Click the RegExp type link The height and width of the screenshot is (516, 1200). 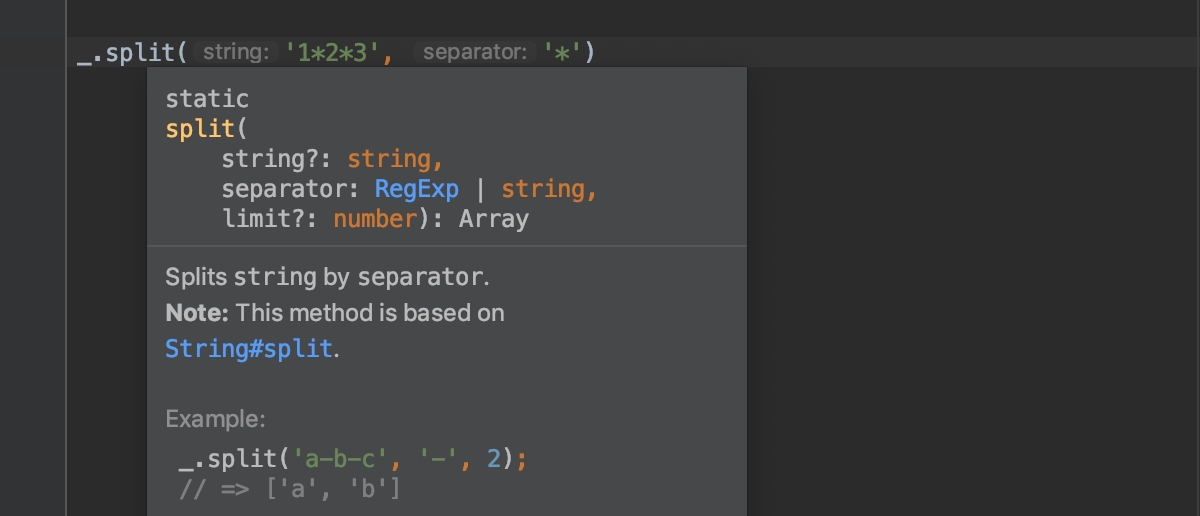(416, 189)
